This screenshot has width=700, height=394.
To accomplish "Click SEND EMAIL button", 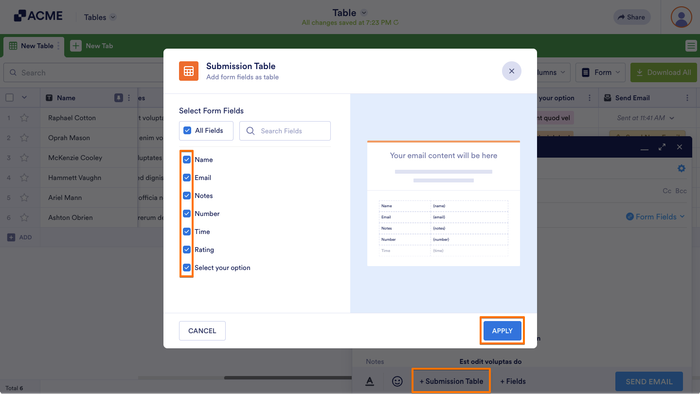I will (649, 382).
